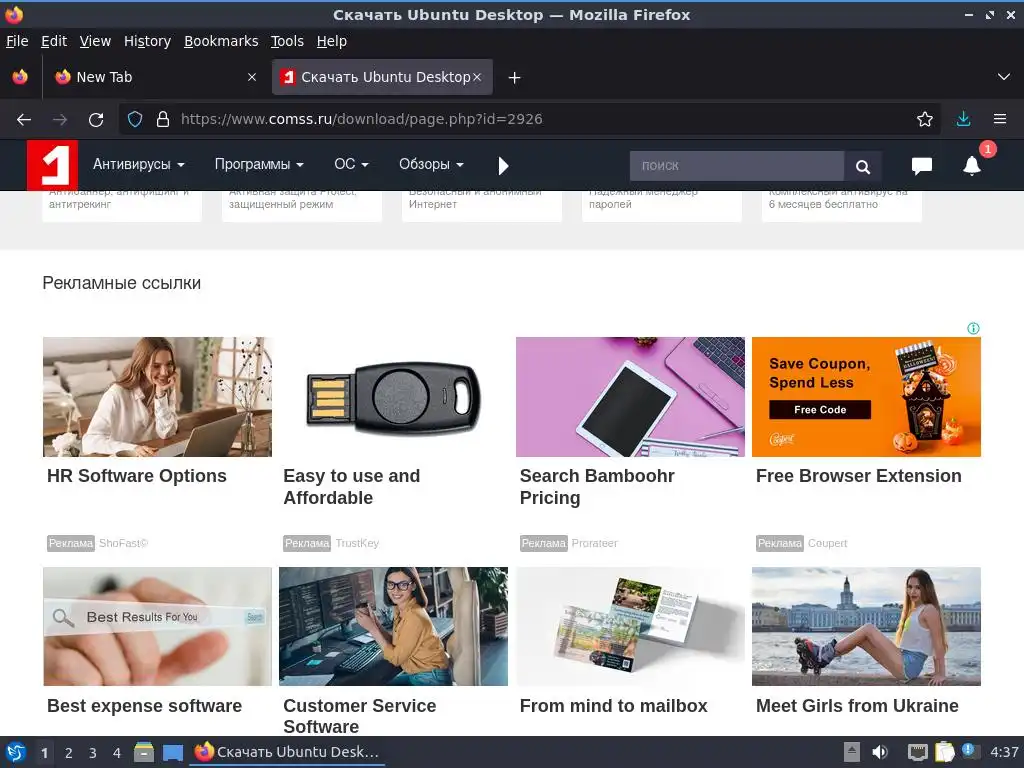Switch to workspace 3 in taskbar
The width and height of the screenshot is (1024, 768).
[93, 753]
